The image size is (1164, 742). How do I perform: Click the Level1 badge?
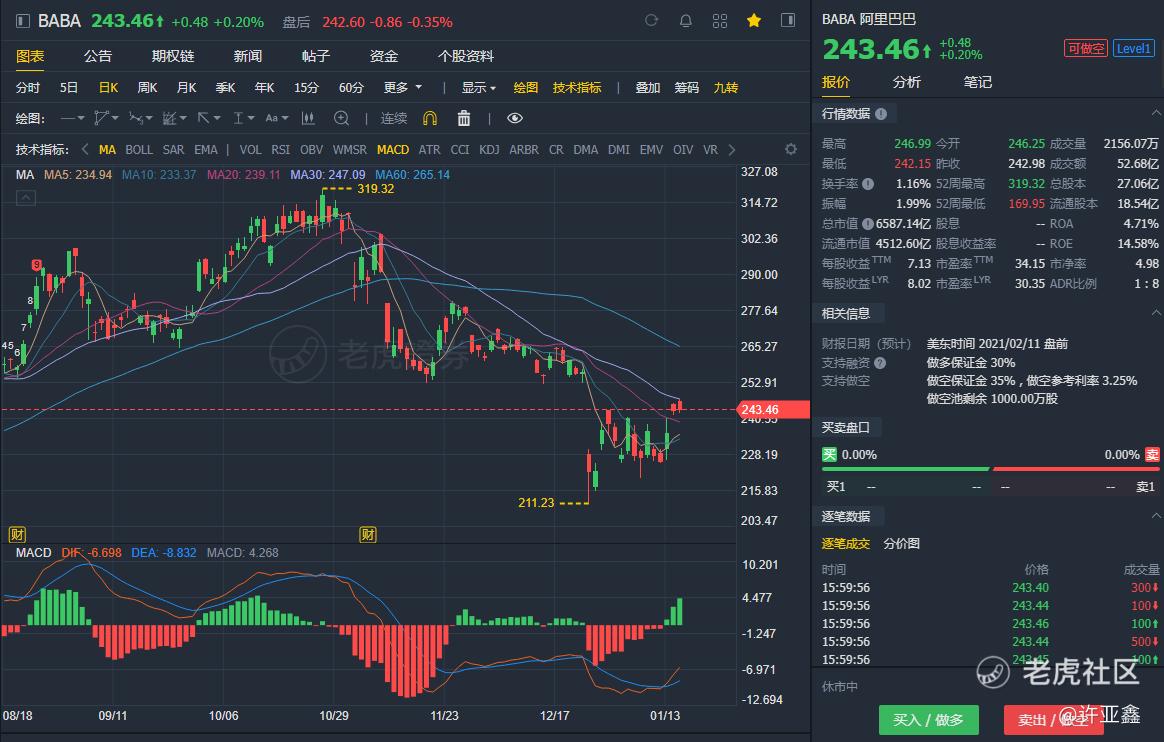click(1134, 49)
